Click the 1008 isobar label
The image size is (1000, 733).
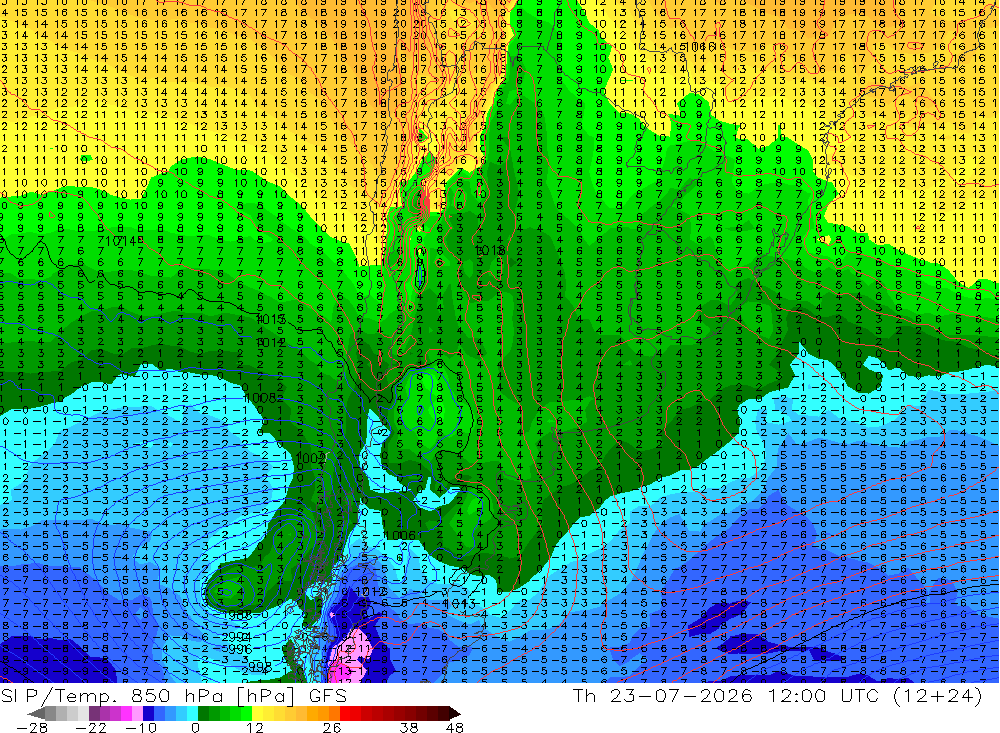tap(260, 398)
